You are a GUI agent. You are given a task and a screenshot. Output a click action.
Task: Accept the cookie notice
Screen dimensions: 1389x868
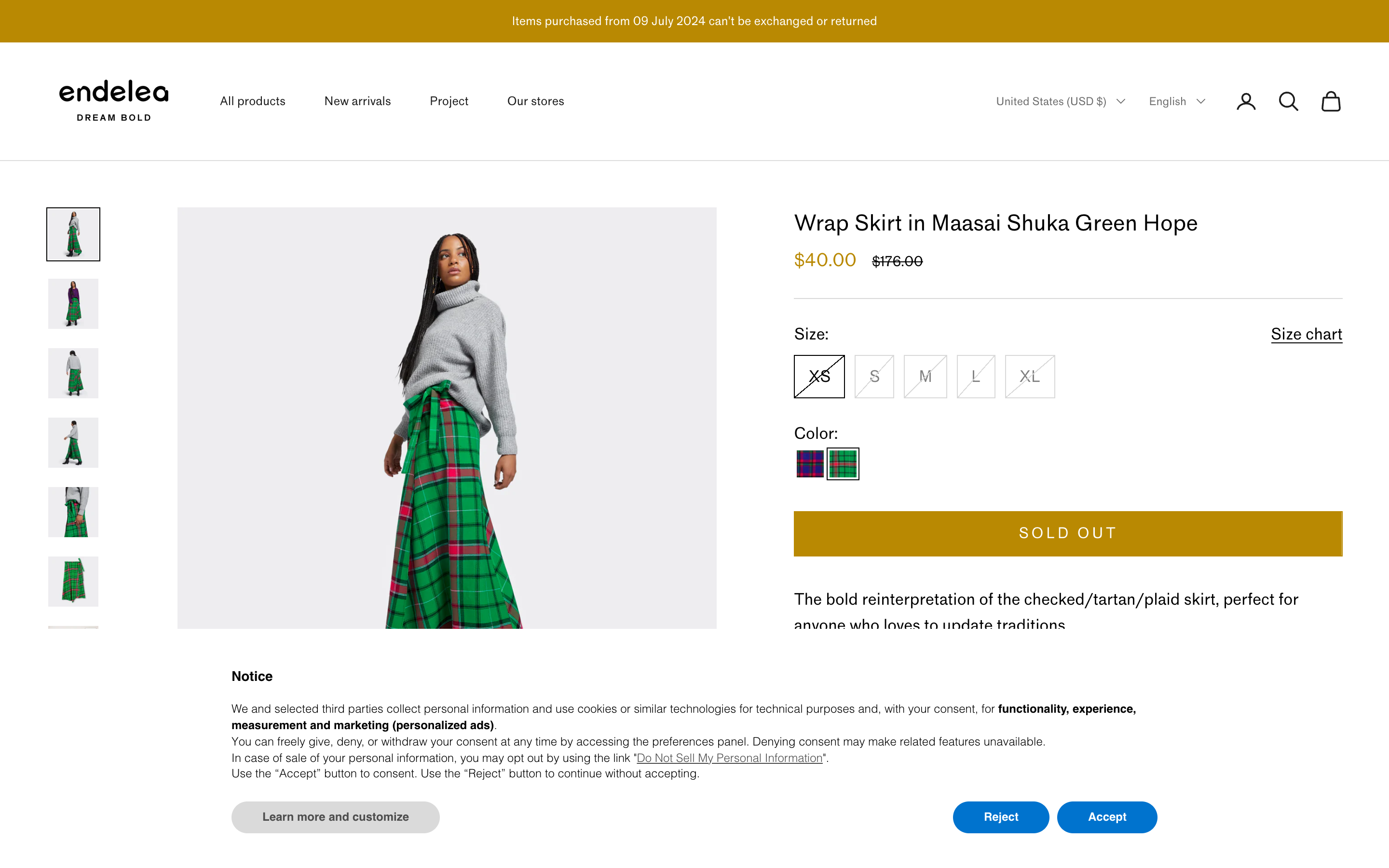[1106, 817]
